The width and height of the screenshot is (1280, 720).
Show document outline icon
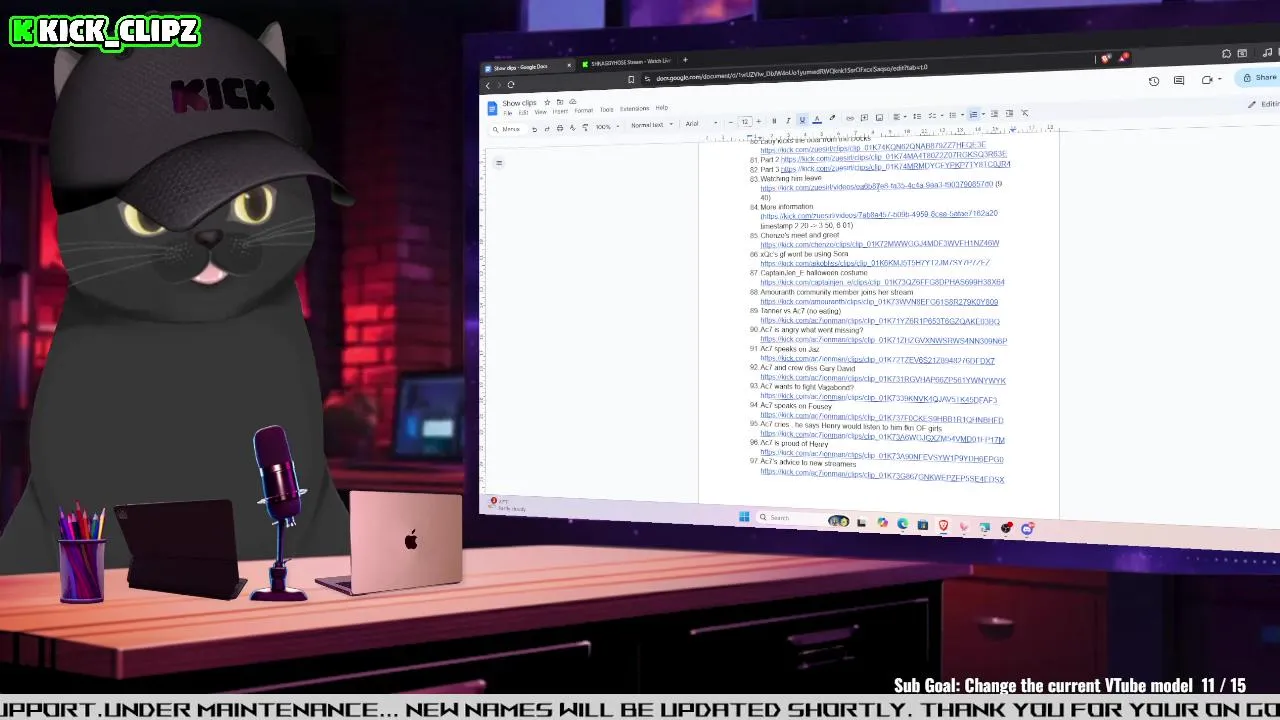(499, 163)
